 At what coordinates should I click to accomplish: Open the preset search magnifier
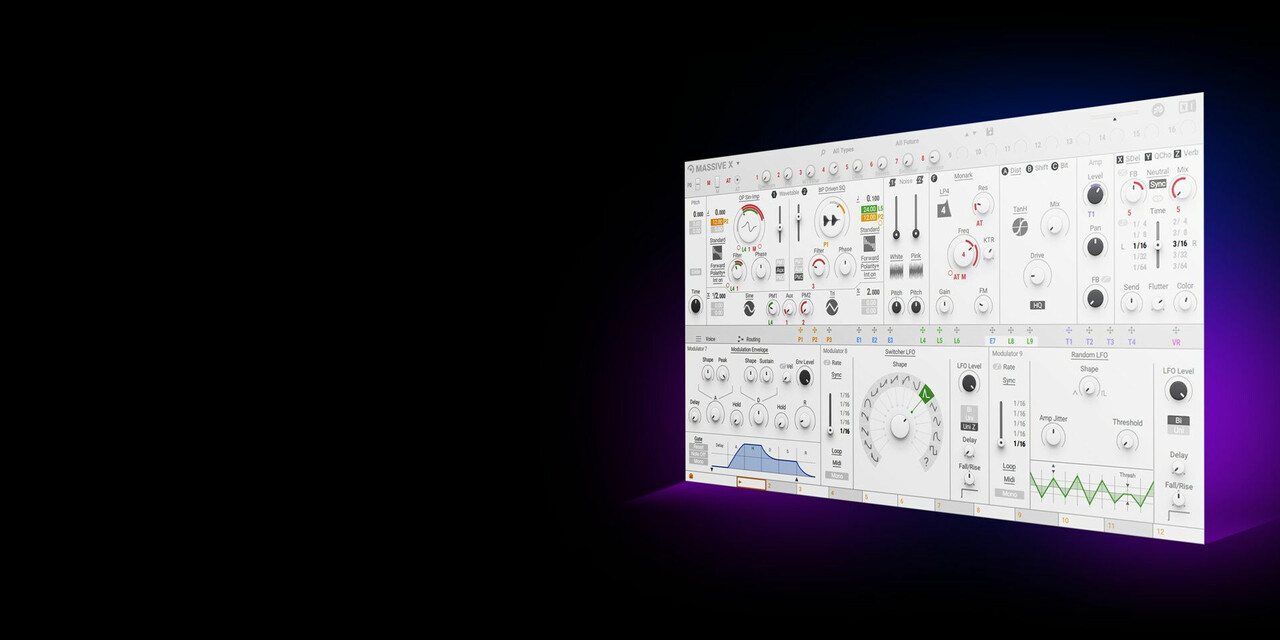tap(823, 152)
